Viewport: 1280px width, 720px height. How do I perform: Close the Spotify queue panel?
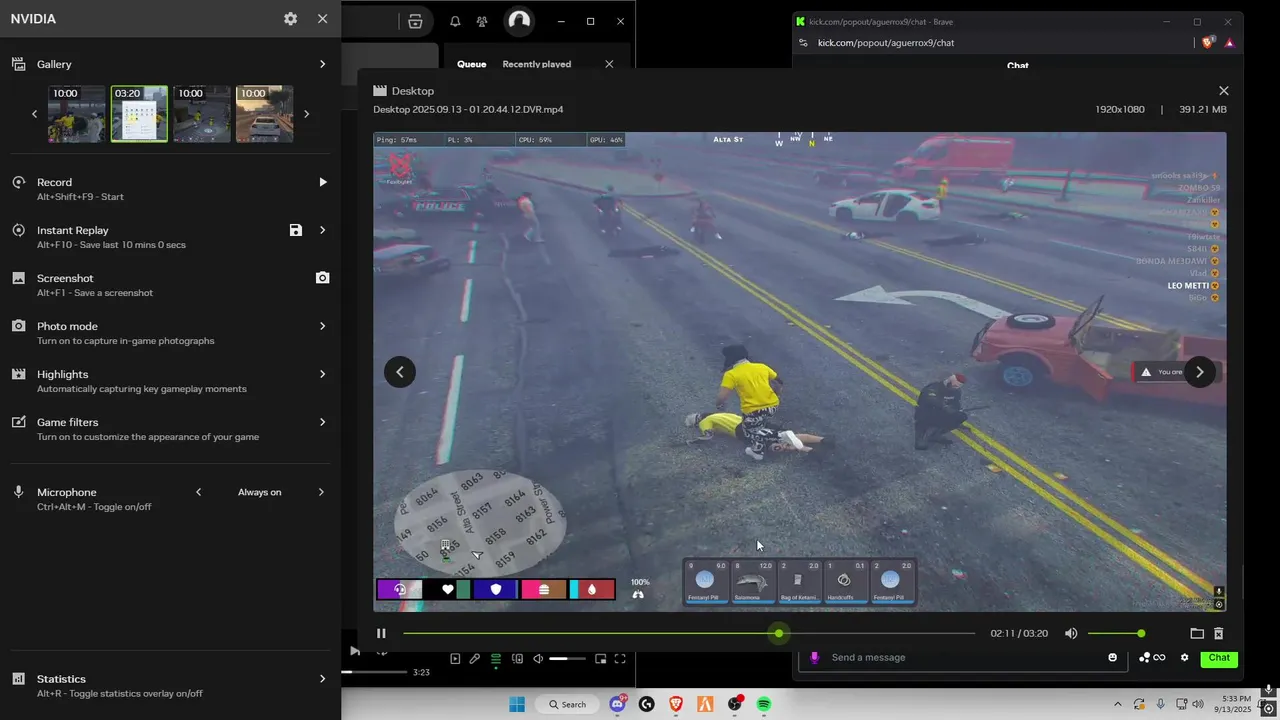[x=609, y=64]
